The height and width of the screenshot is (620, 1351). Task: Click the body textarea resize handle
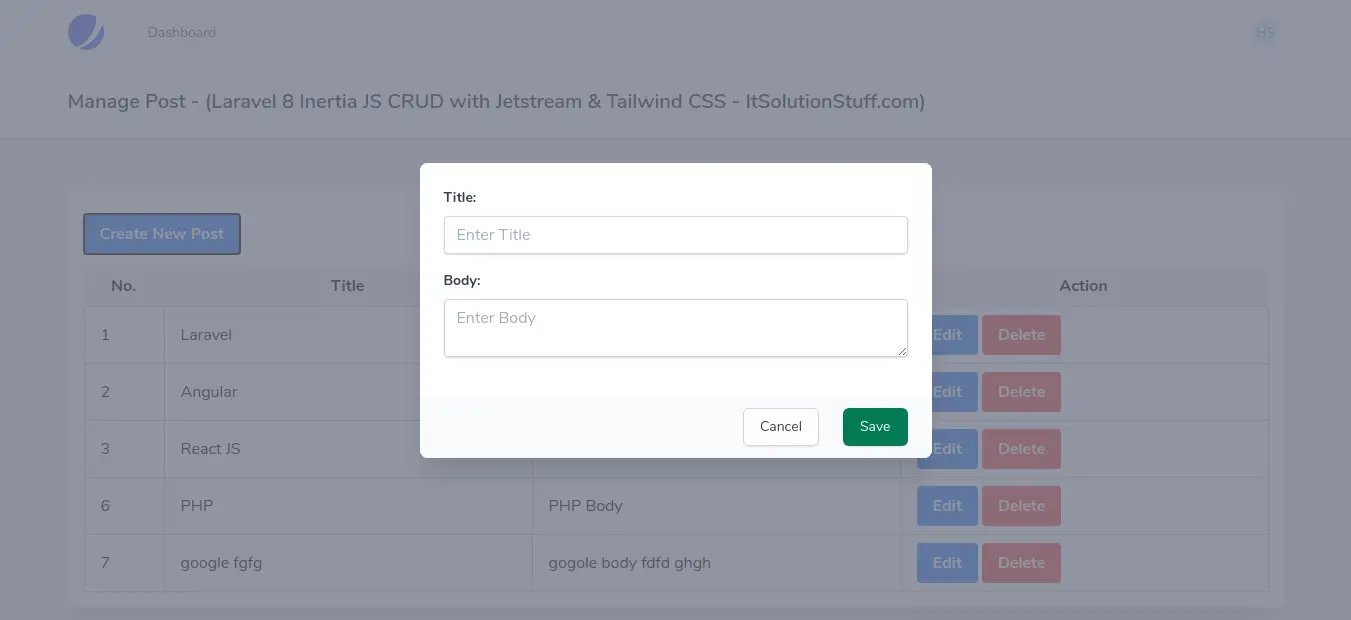click(903, 352)
